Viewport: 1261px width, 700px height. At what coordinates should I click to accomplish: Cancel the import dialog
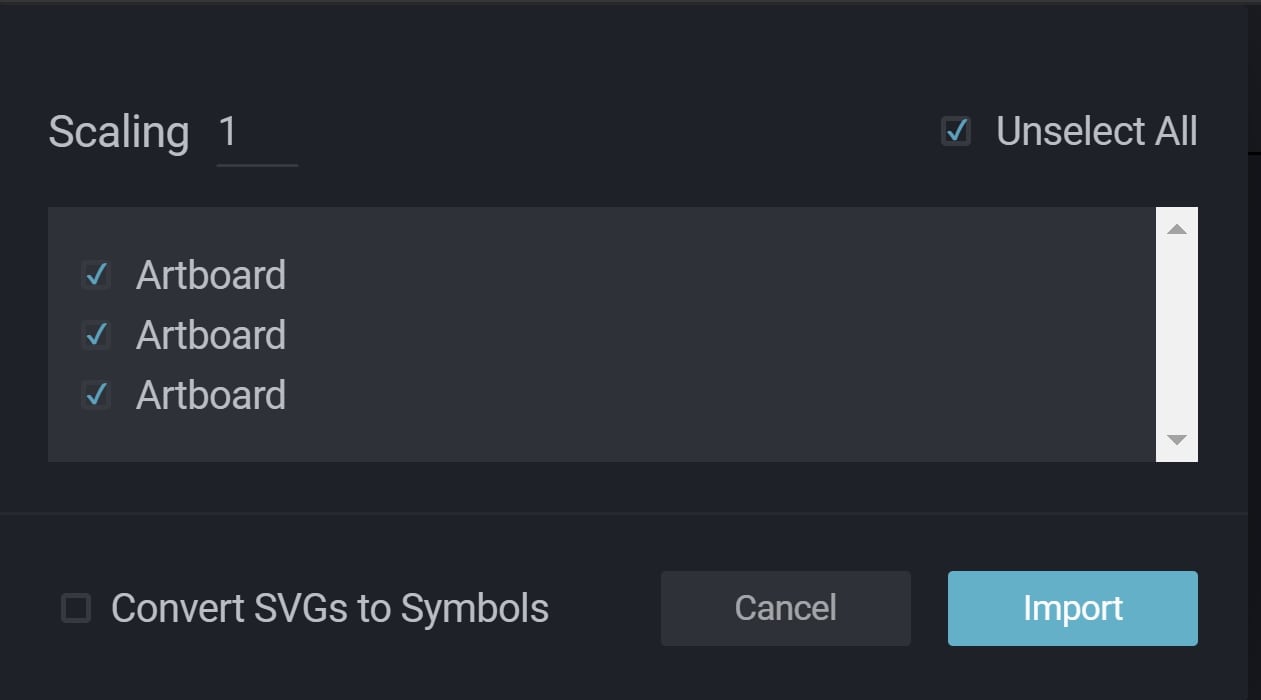pos(785,608)
